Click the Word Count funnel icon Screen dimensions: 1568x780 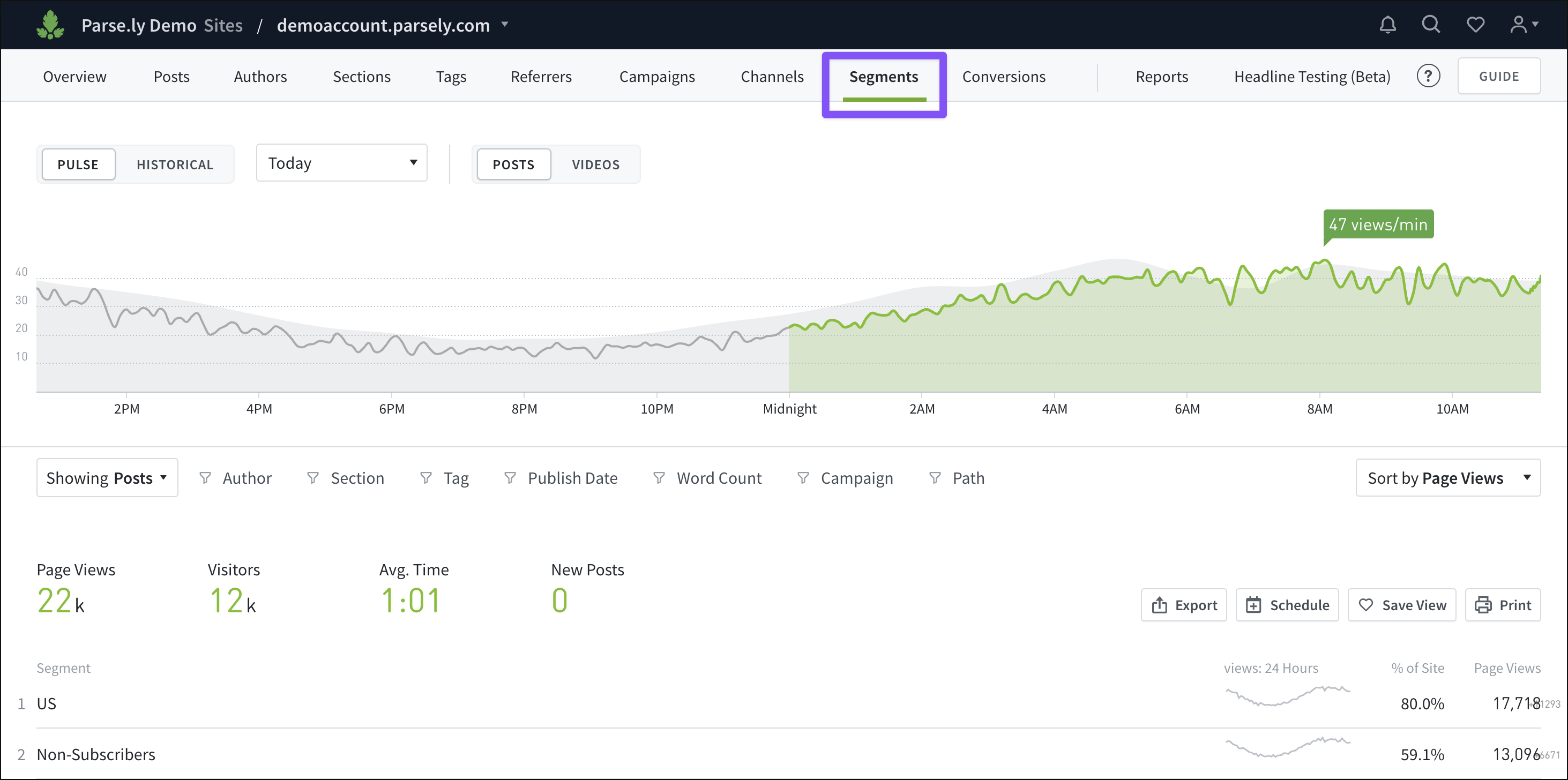click(659, 478)
